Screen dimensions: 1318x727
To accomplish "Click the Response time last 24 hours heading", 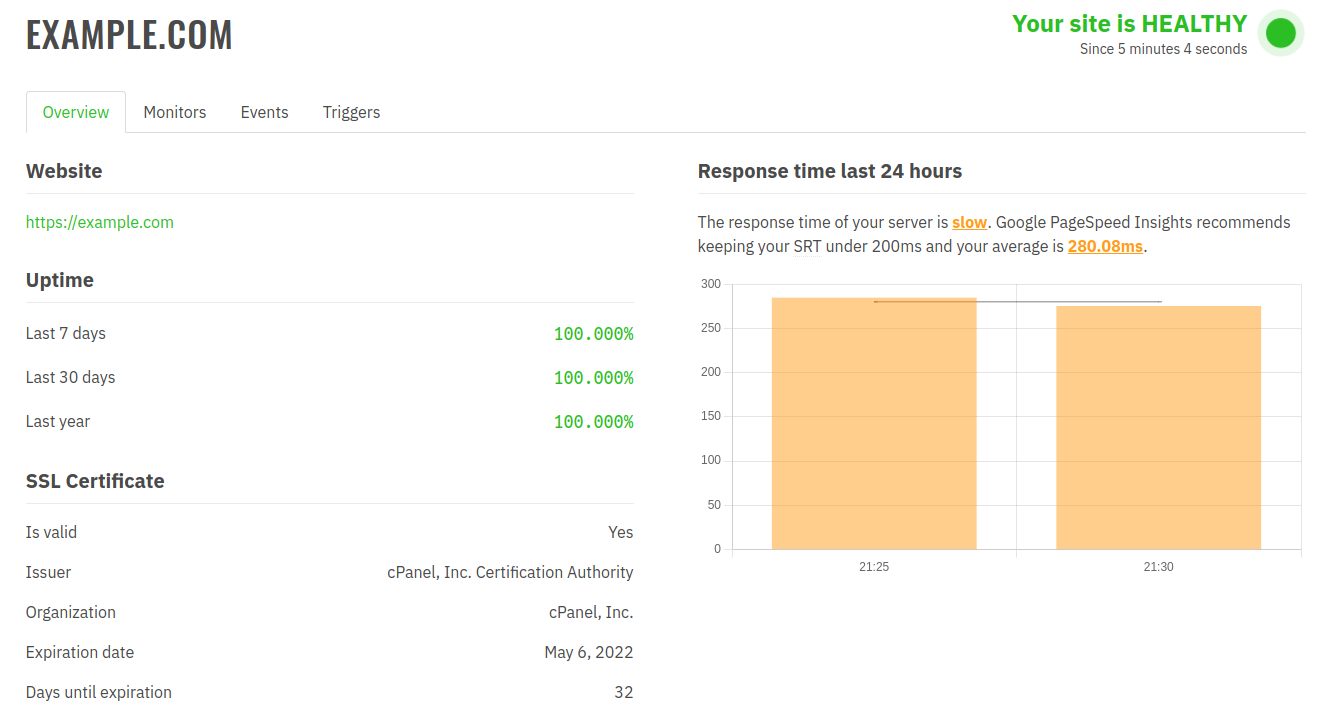I will coord(830,171).
